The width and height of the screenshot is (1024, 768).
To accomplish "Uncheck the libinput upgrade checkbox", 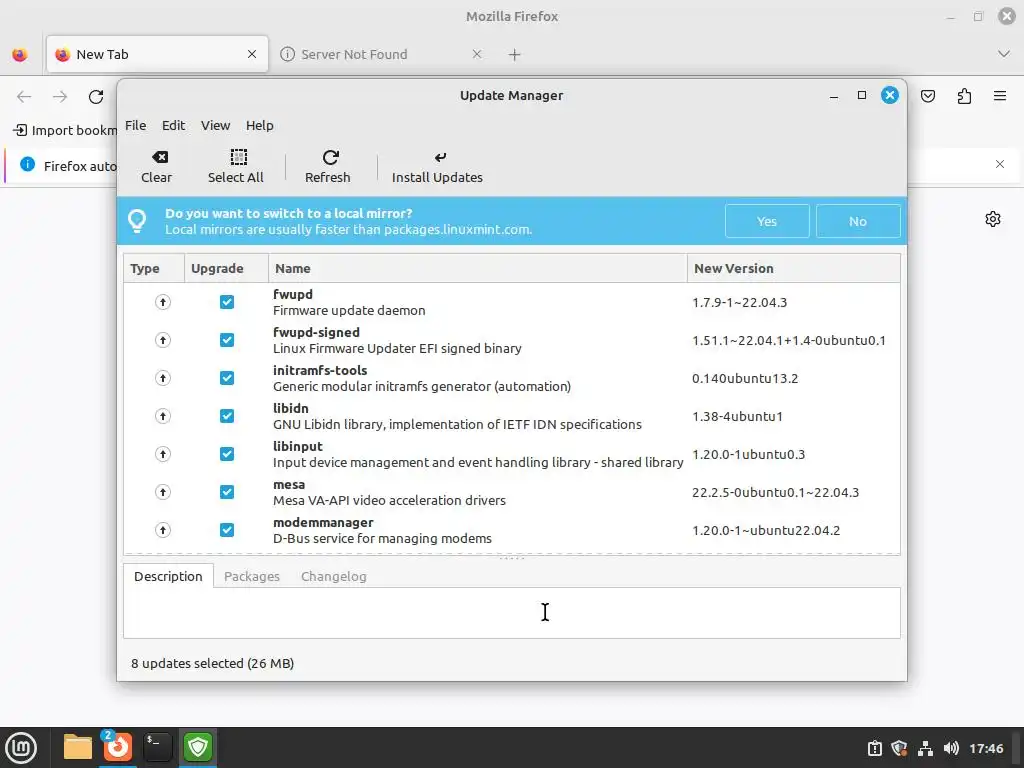I will [x=227, y=454].
